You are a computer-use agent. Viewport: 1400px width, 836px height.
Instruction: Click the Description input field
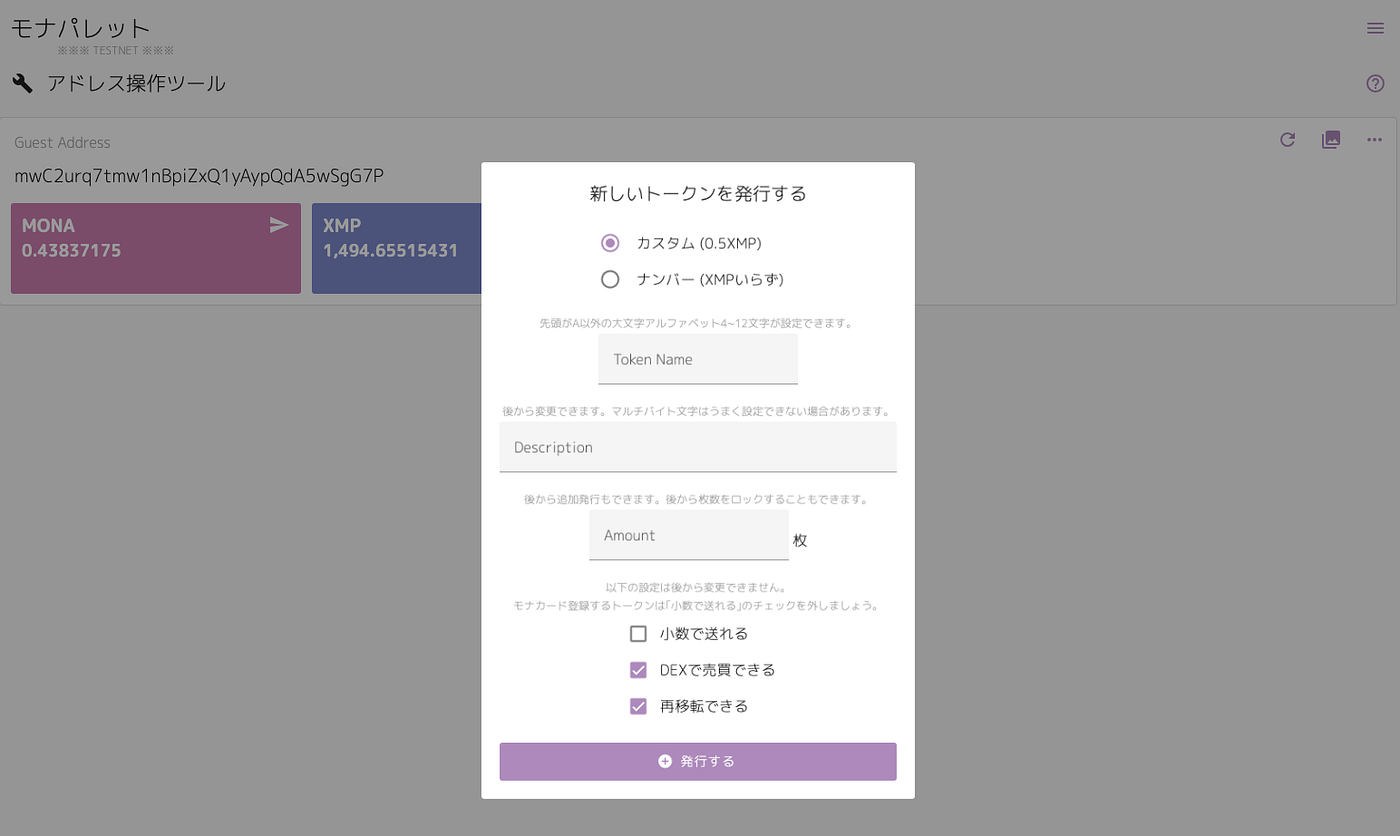[697, 447]
